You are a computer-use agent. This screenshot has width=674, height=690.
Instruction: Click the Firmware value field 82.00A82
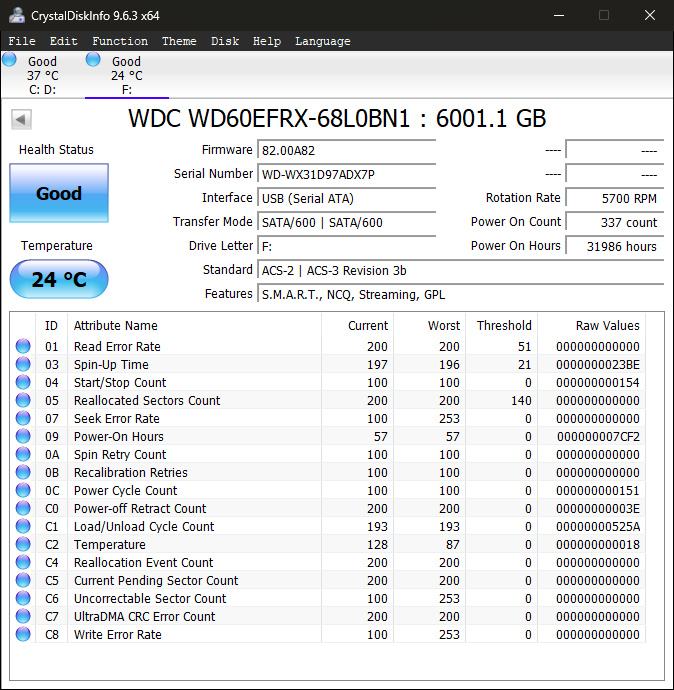pyautogui.click(x=347, y=150)
